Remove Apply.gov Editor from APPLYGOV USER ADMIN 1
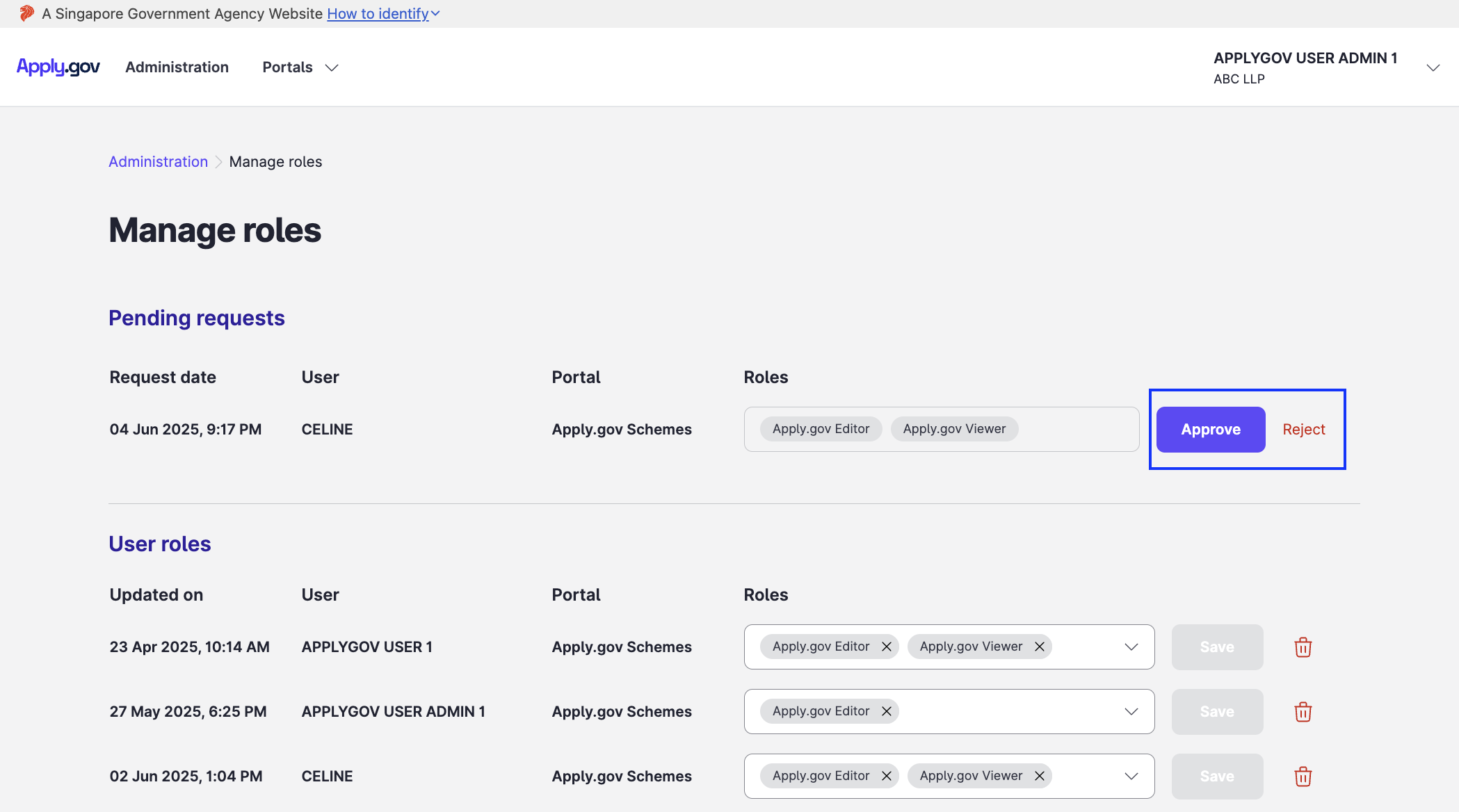1459x812 pixels. point(887,711)
